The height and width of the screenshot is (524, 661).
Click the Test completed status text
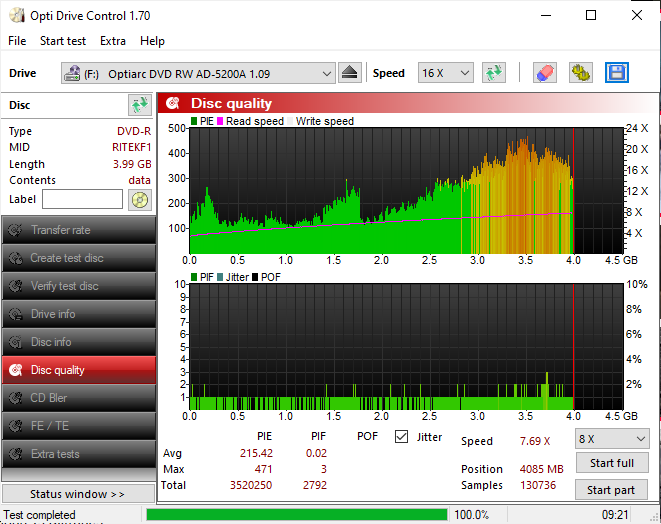39,515
